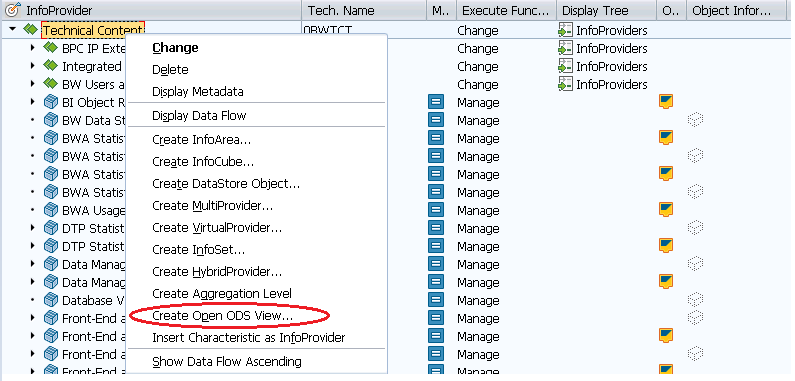The image size is (795, 381).
Task: Select the BWA Usage tree row
Action: click(x=93, y=210)
